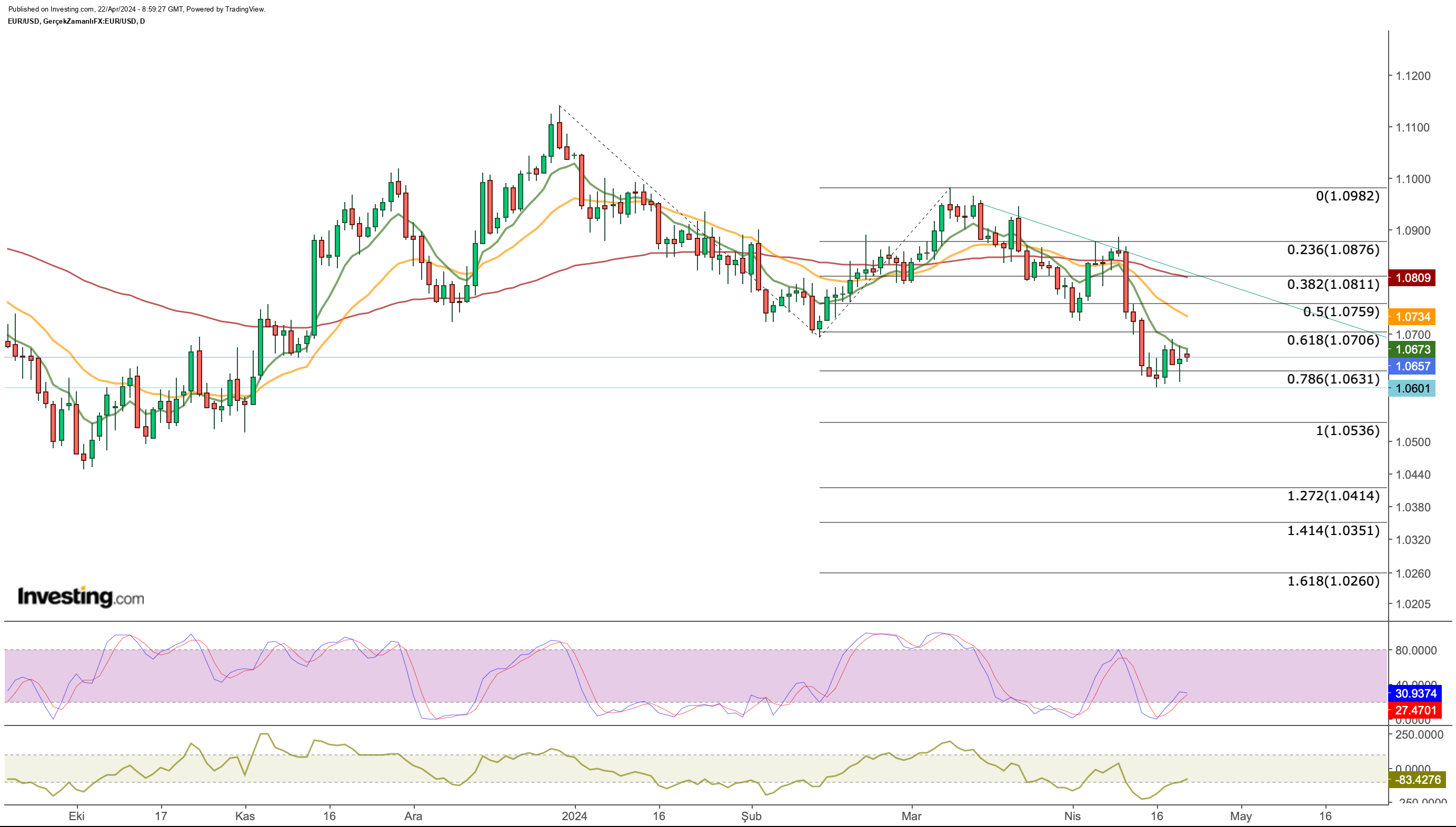Image resolution: width=1456 pixels, height=827 pixels.
Task: Click the 'May' date label on time axis
Action: [x=1241, y=816]
